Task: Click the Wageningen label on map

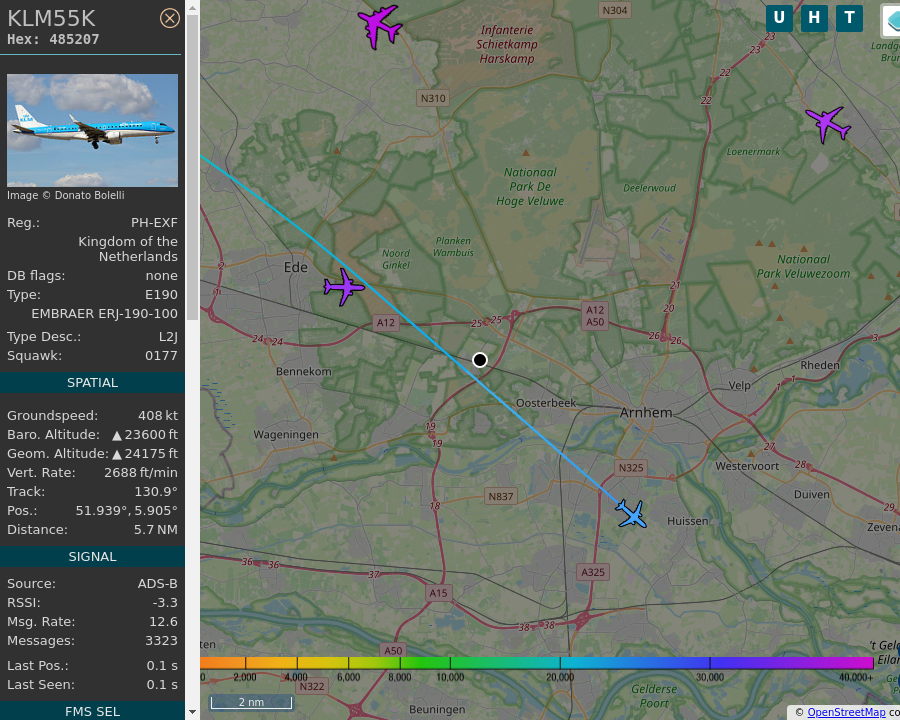Action: click(x=286, y=435)
